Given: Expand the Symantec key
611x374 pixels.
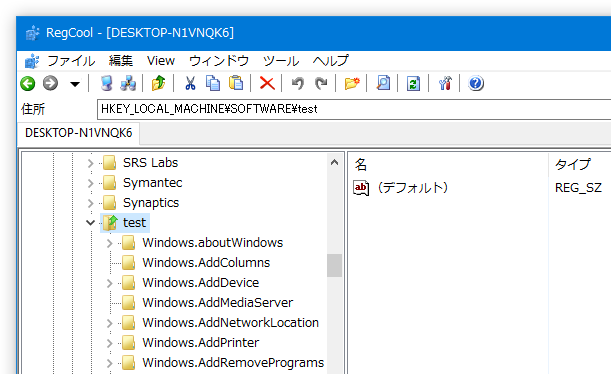Looking at the screenshot, I should tap(90, 183).
